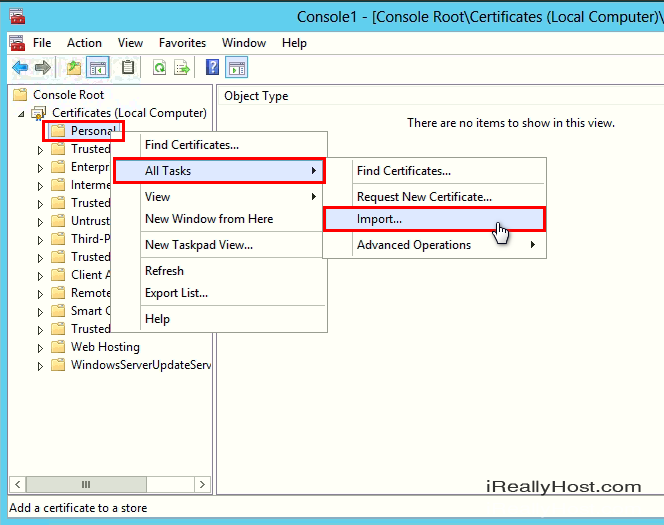664x525 pixels.
Task: Click the Third-P... row folder icon
Action: (x=58, y=239)
